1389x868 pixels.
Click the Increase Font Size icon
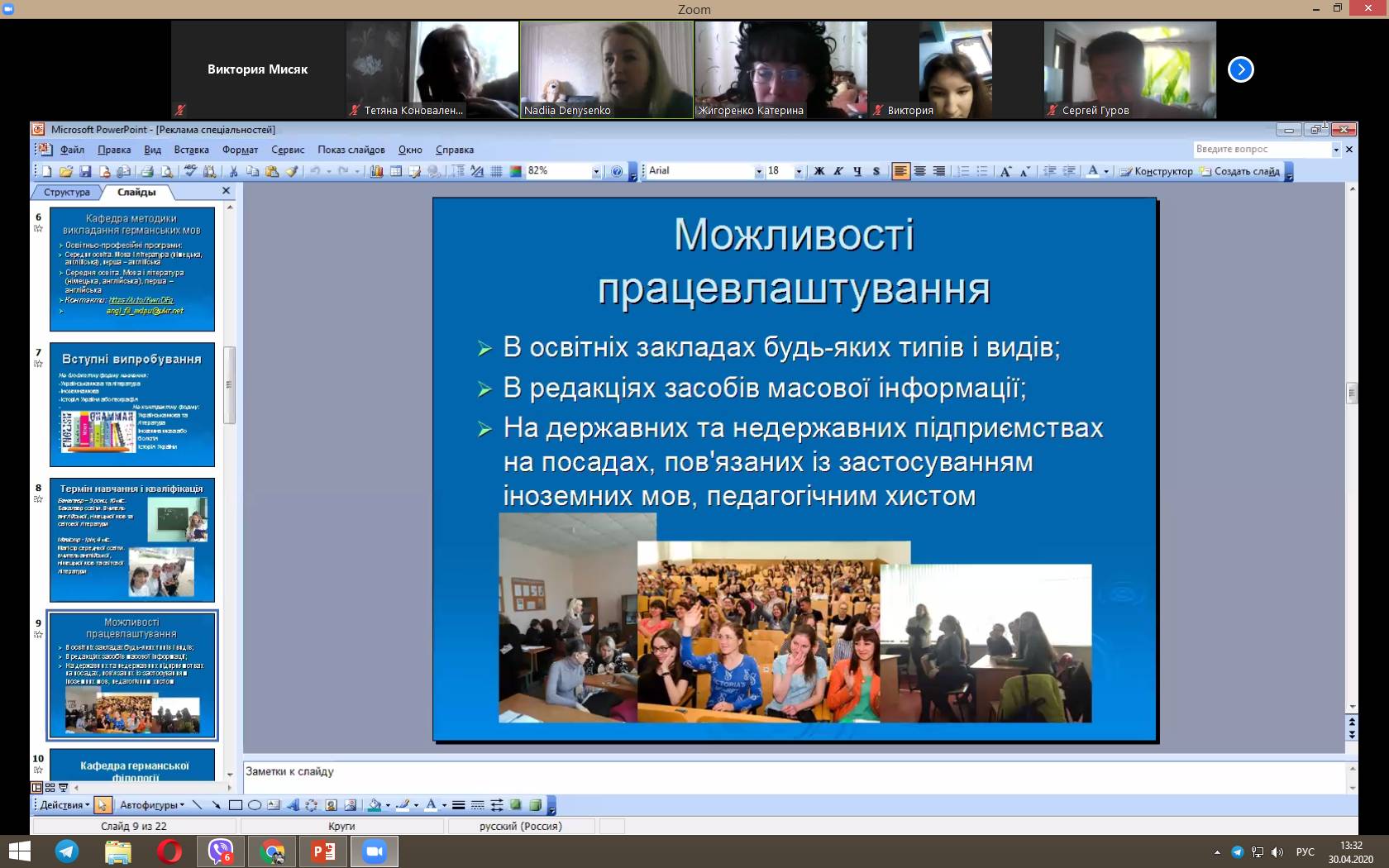pyautogui.click(x=1005, y=172)
